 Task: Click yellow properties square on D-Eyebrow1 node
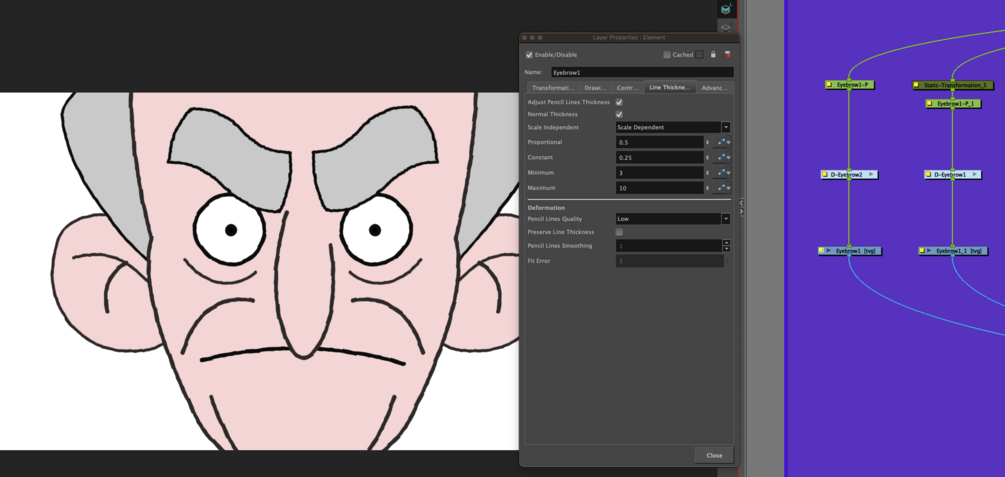[x=929, y=174]
